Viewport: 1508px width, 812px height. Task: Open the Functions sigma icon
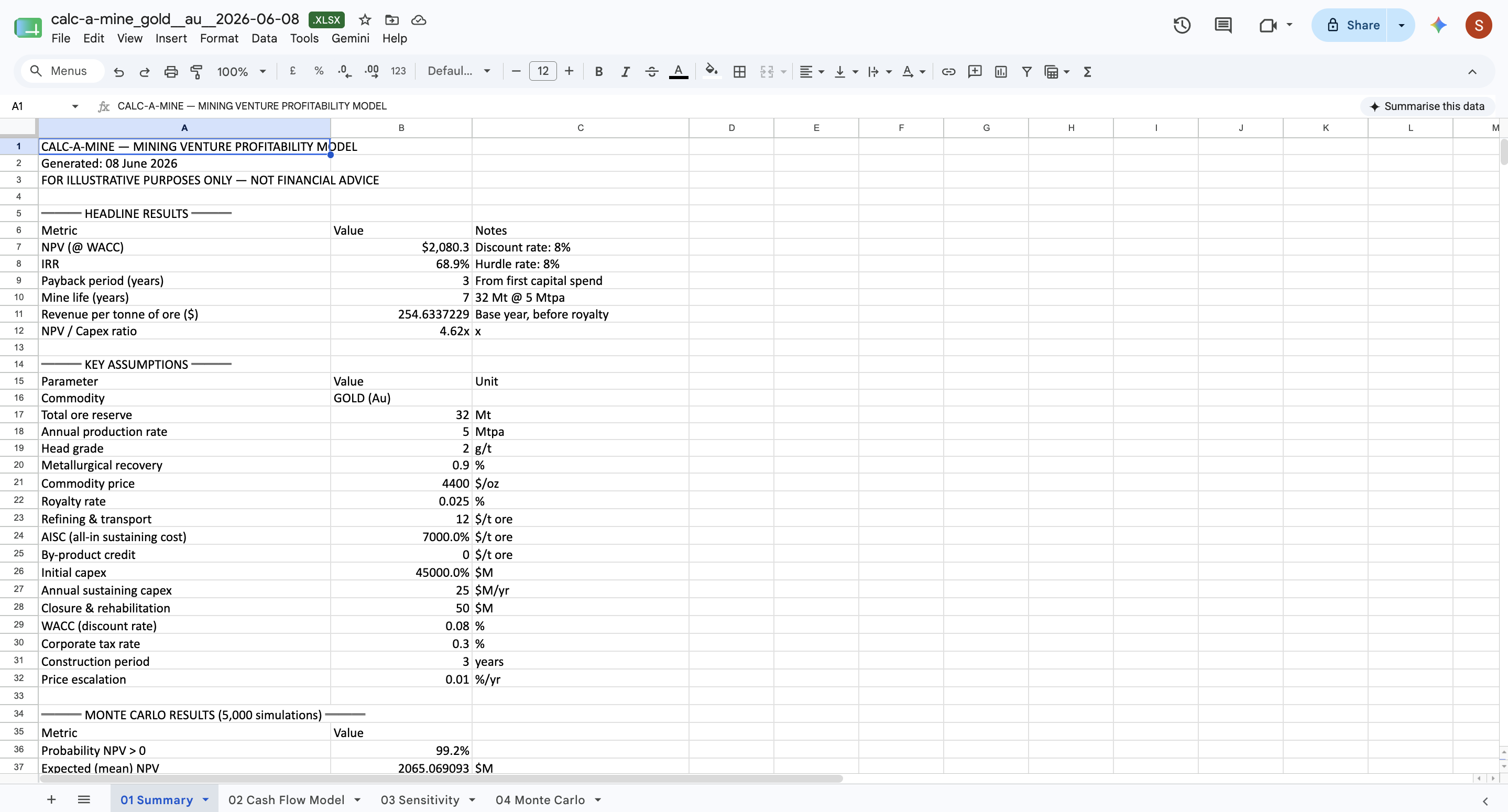tap(1087, 71)
